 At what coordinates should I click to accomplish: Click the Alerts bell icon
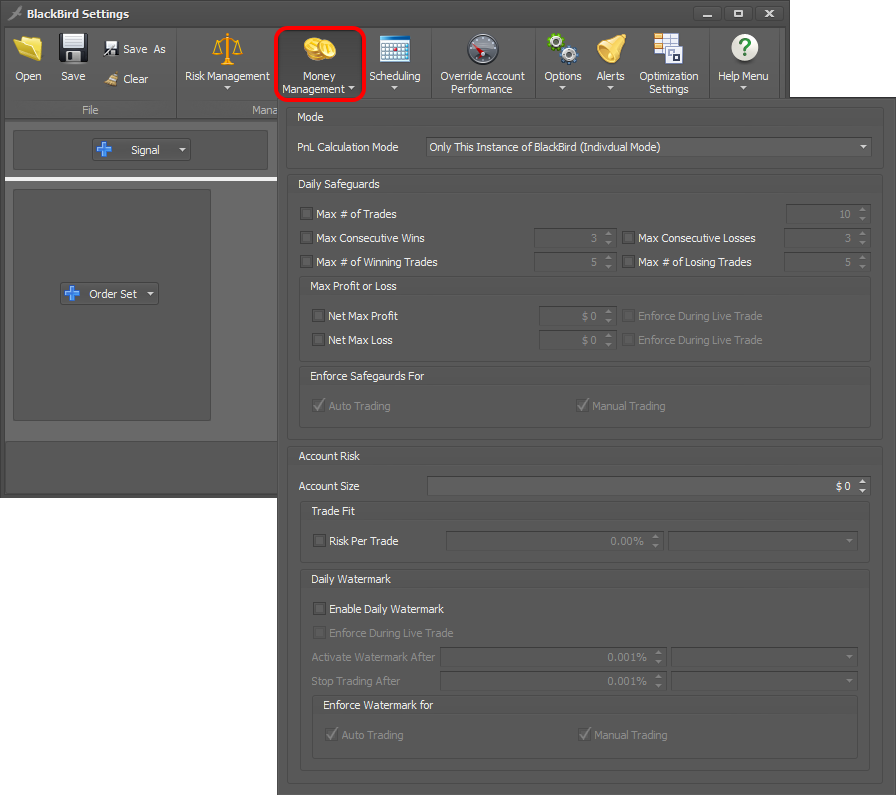[610, 49]
